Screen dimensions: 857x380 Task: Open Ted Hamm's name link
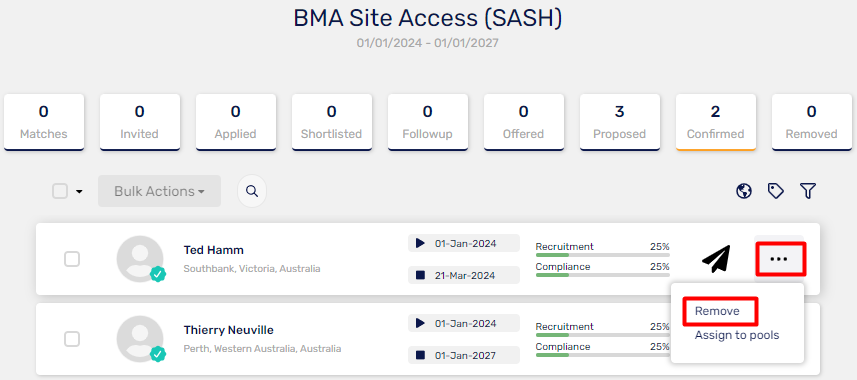(214, 250)
